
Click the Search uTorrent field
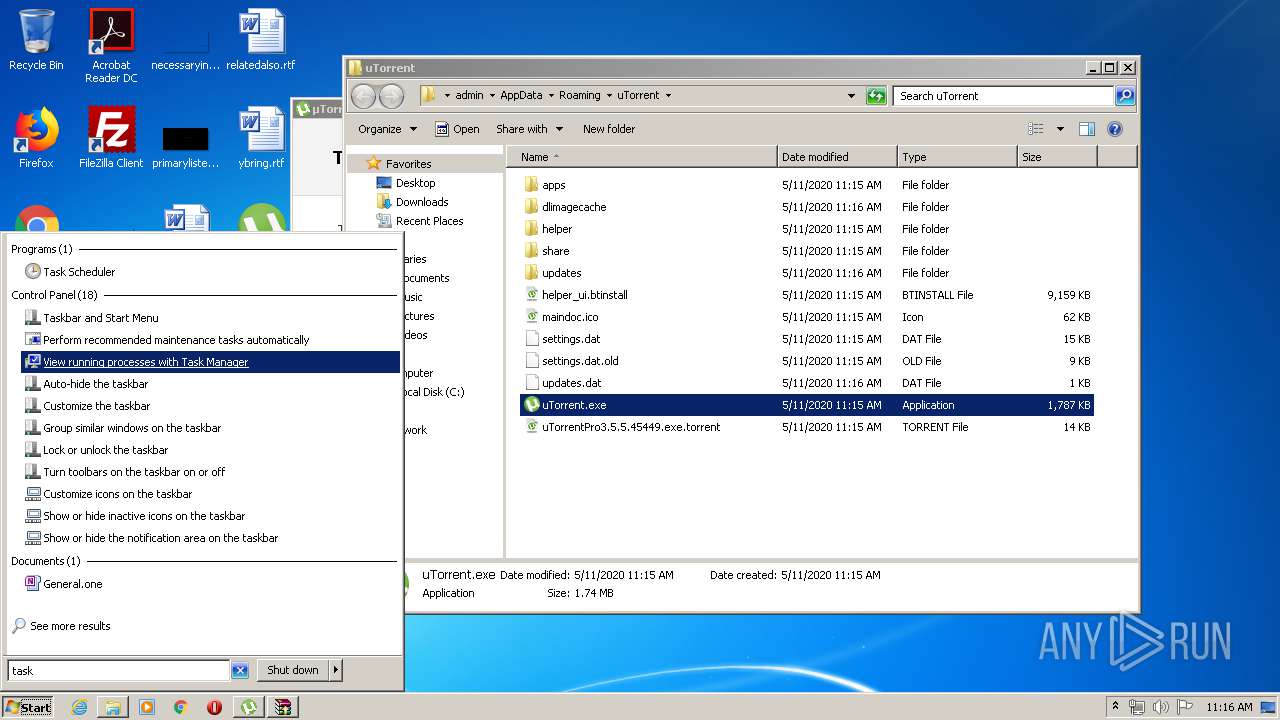1003,96
